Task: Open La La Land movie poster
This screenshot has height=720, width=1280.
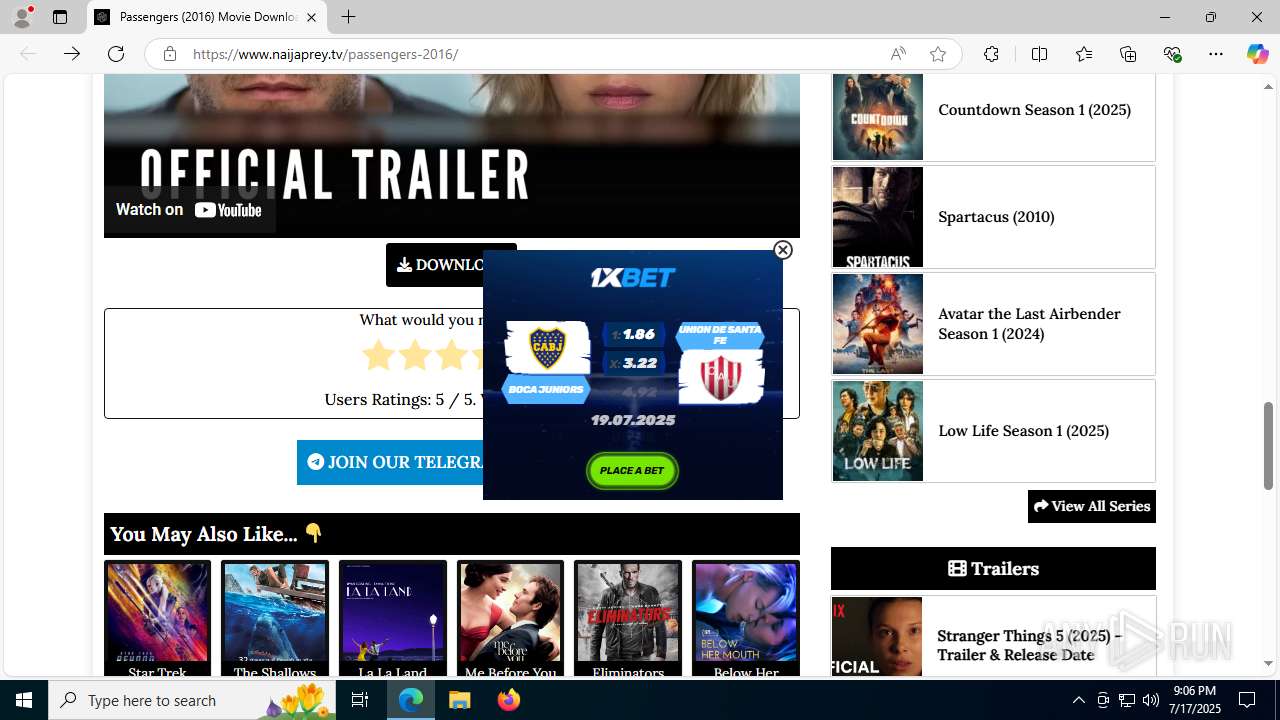Action: point(392,612)
